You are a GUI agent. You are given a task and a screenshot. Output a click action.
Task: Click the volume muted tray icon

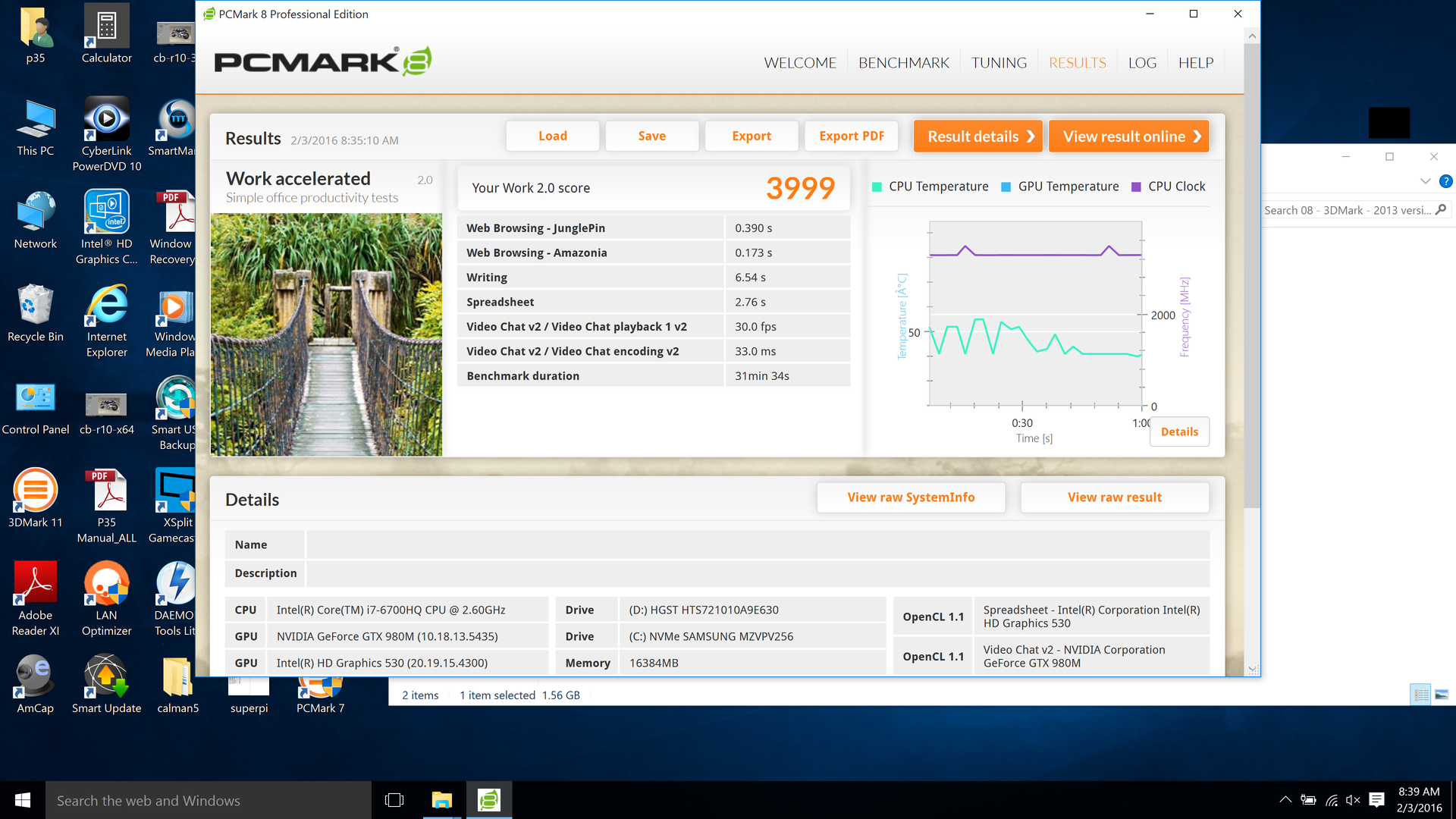[1354, 800]
